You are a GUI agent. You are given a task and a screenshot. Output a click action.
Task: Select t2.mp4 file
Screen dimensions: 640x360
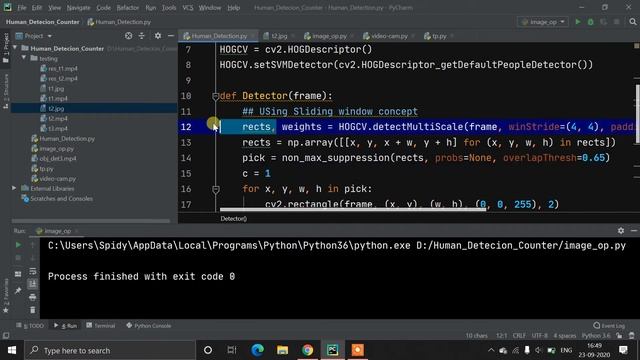point(53,118)
